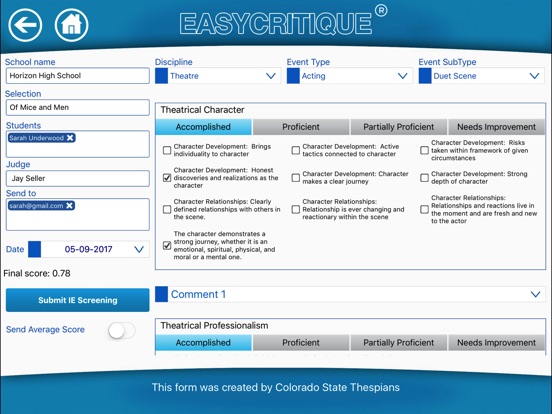The image size is (552, 414).
Task: Go to the home screen icon
Action: pyautogui.click(x=71, y=25)
